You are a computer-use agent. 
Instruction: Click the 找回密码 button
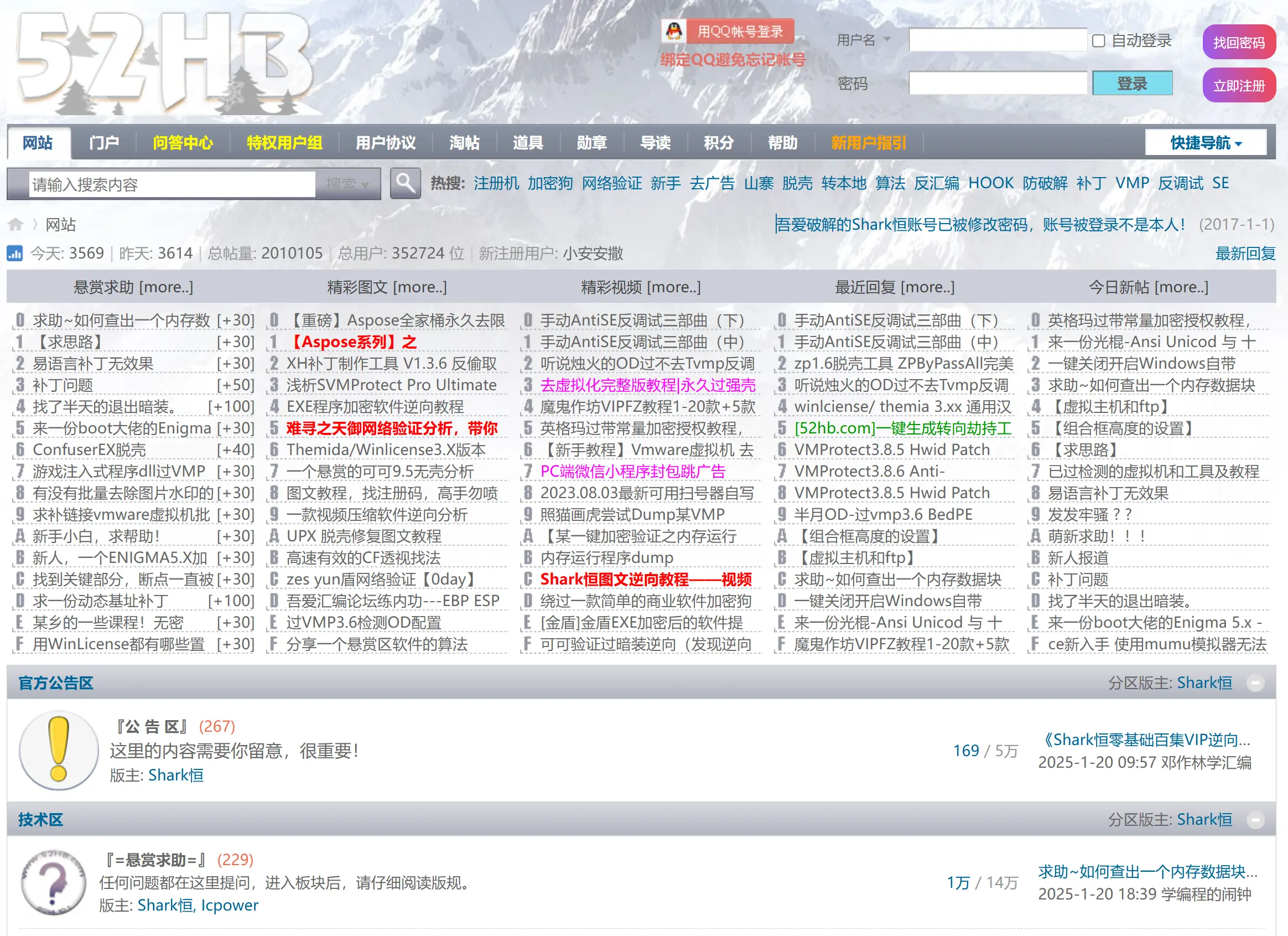(1239, 43)
